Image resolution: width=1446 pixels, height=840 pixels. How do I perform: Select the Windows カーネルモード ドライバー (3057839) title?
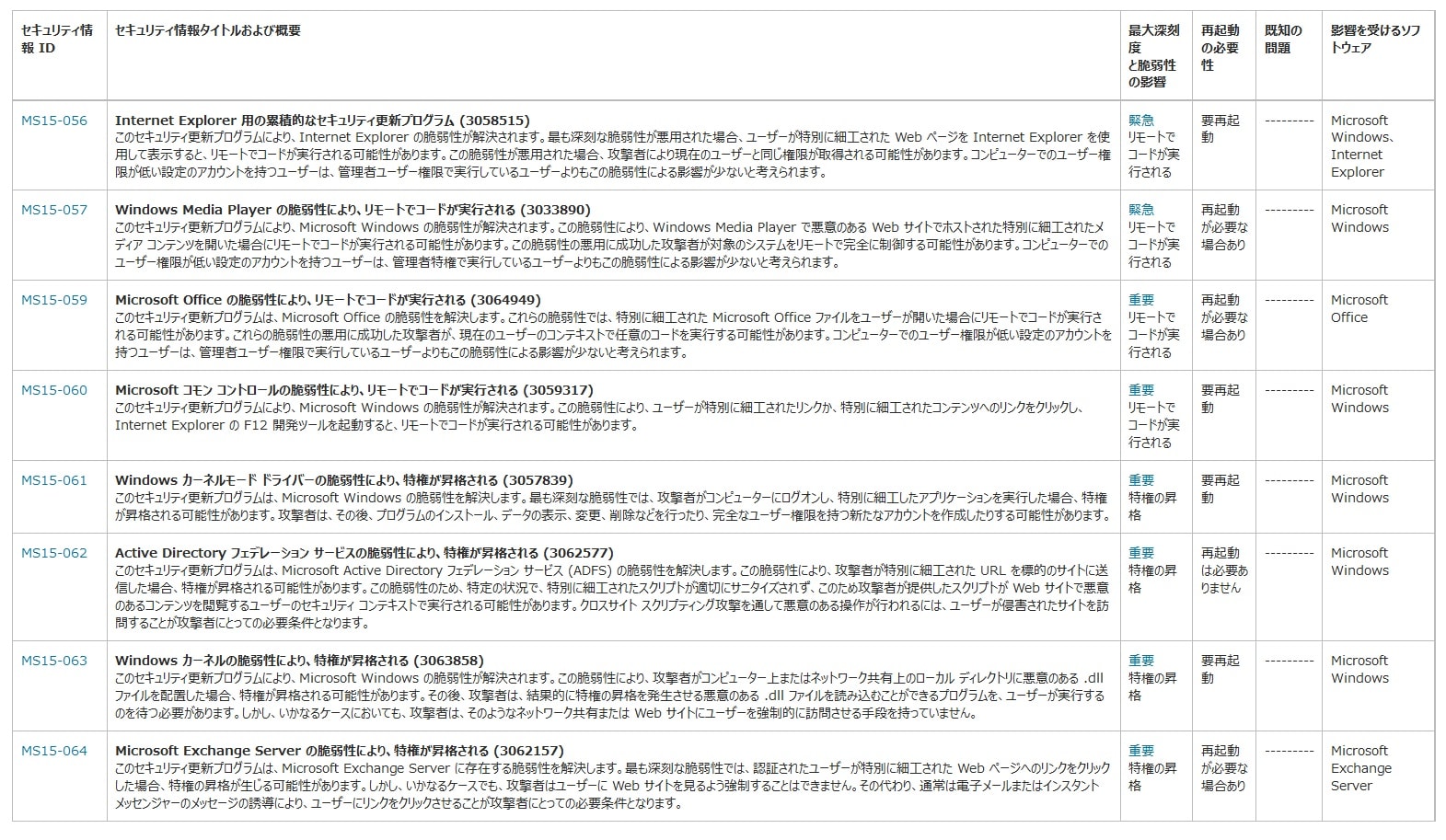(x=344, y=480)
